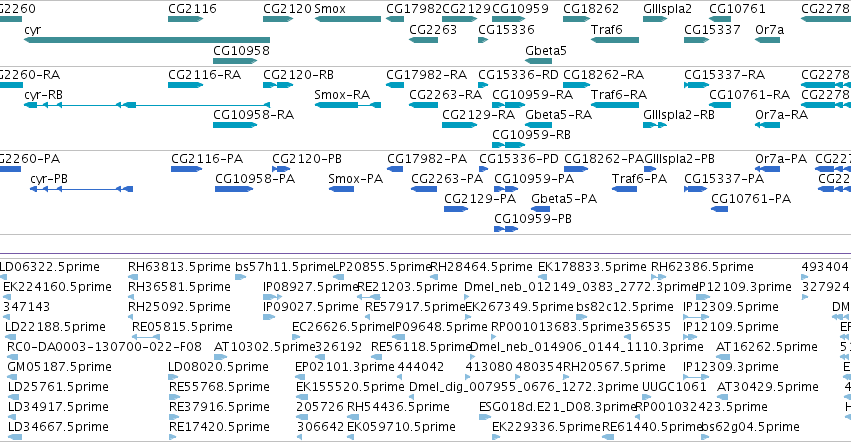Click the Or7a-PA protein bar
The width and height of the screenshot is (851, 442).
tap(767, 169)
